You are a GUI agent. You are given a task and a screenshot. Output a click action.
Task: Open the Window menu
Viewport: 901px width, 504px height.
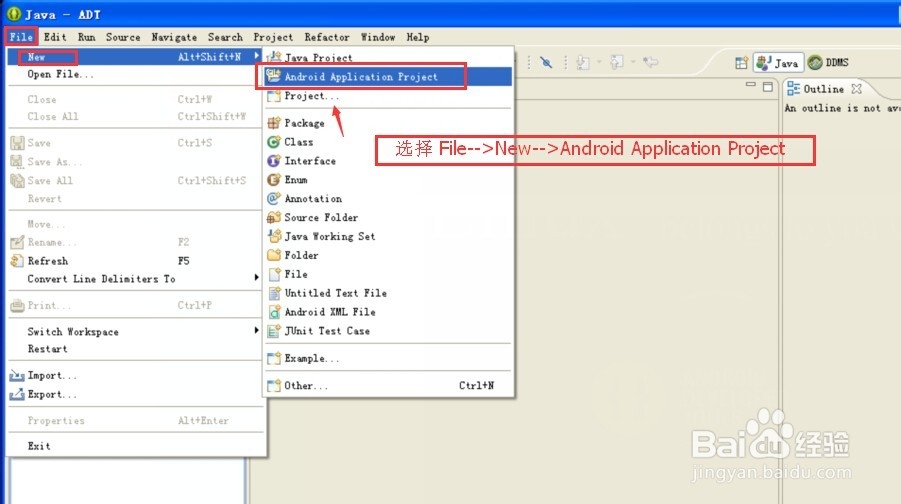[378, 37]
